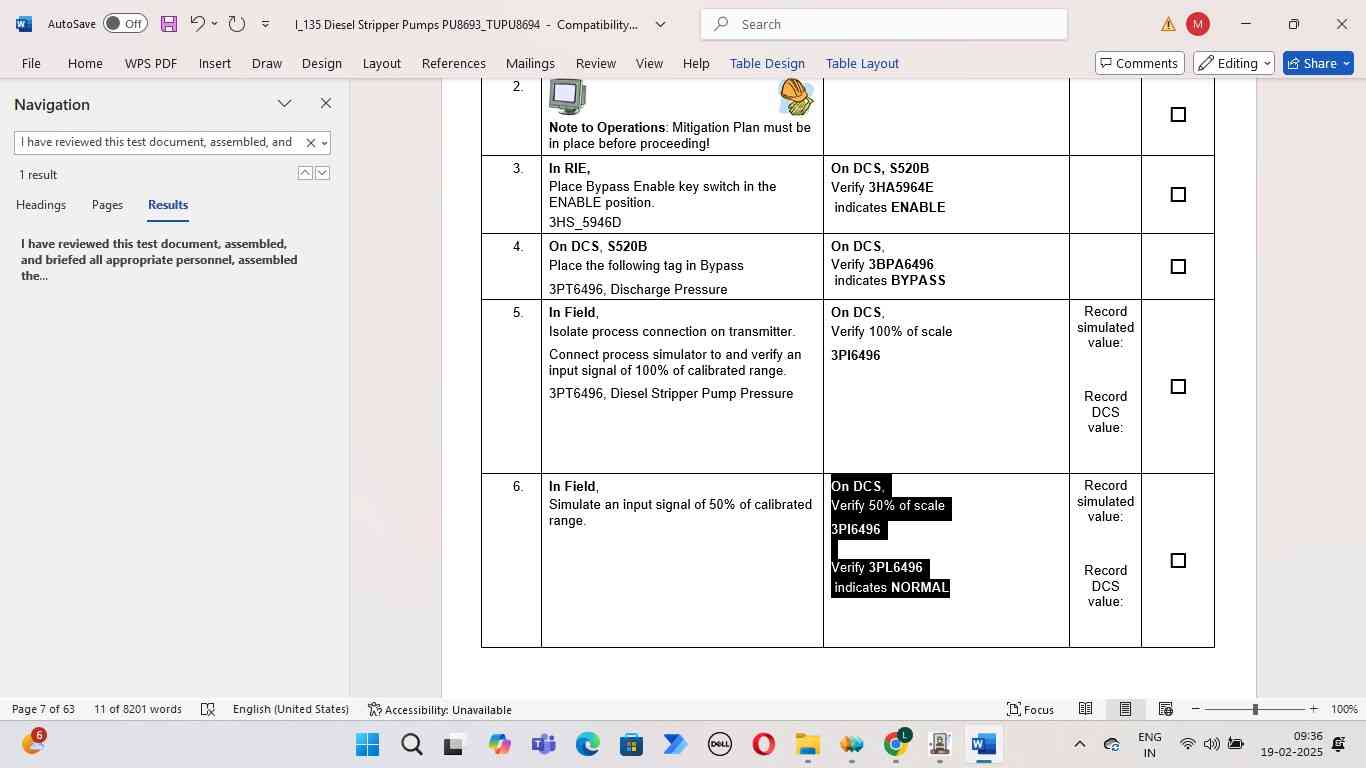
Task: Open the navigation search options arrow
Action: [x=324, y=143]
